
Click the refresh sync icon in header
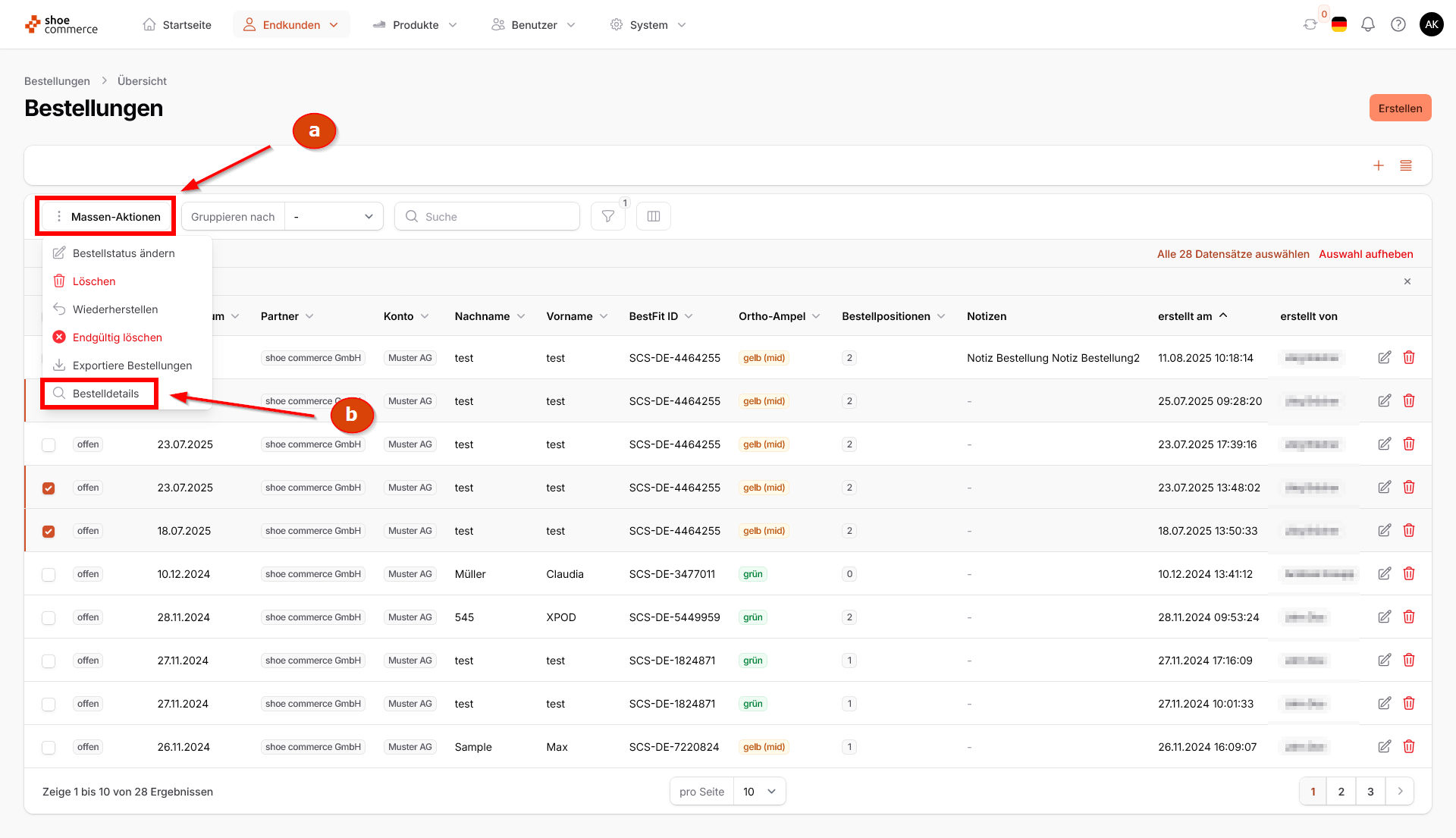1310,24
